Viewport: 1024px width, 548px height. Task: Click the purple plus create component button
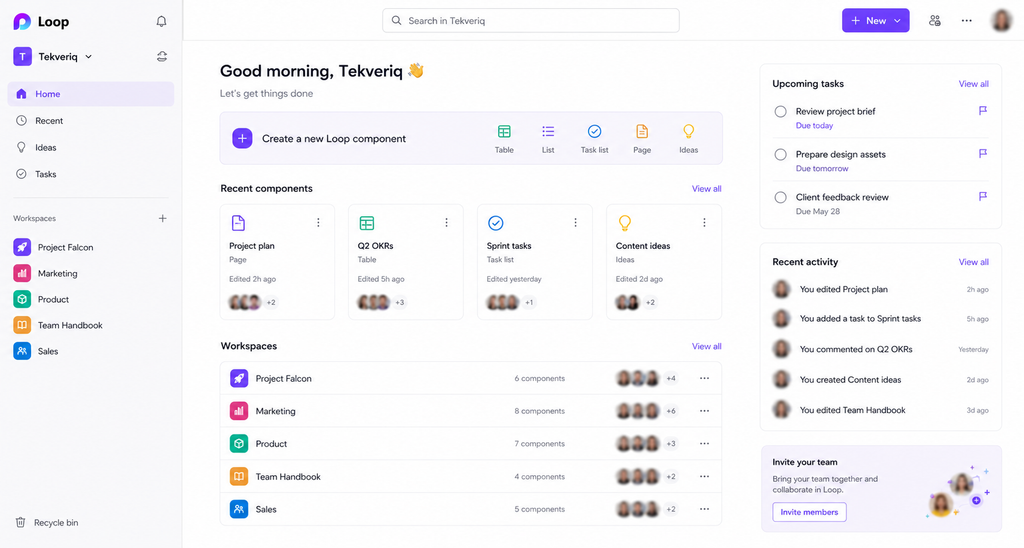[x=242, y=138]
